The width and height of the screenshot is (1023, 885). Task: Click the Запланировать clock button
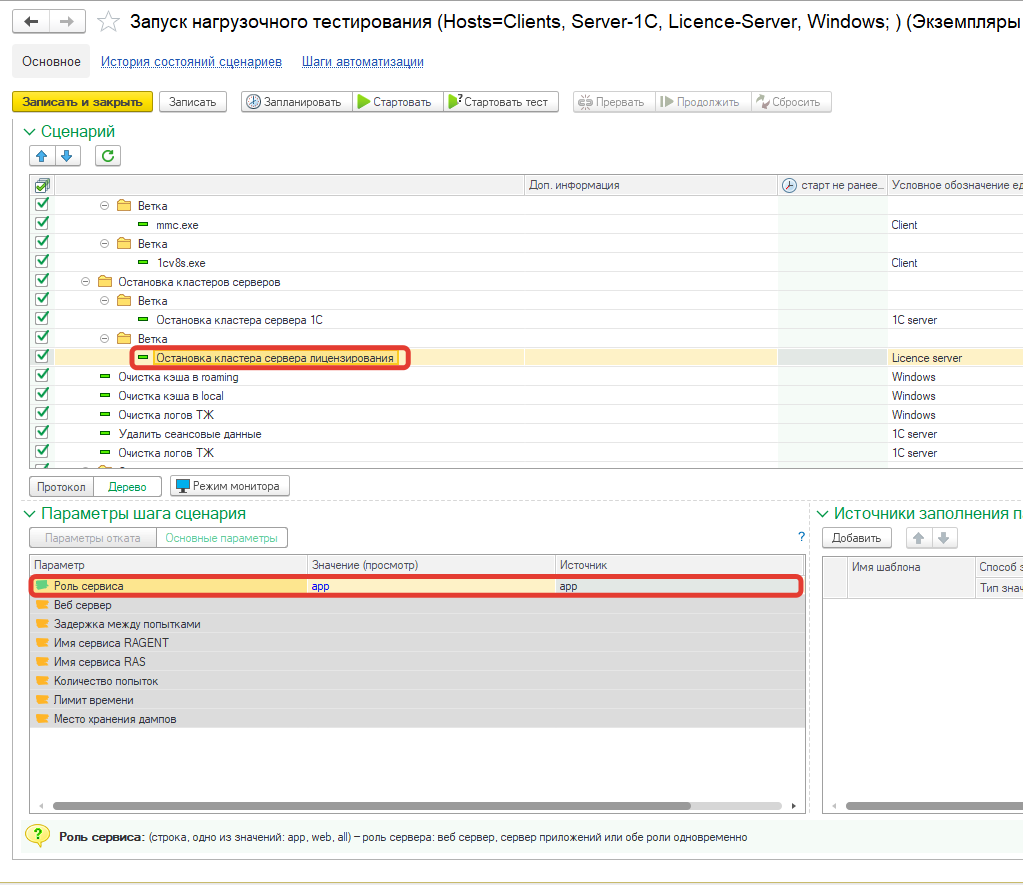coord(294,102)
